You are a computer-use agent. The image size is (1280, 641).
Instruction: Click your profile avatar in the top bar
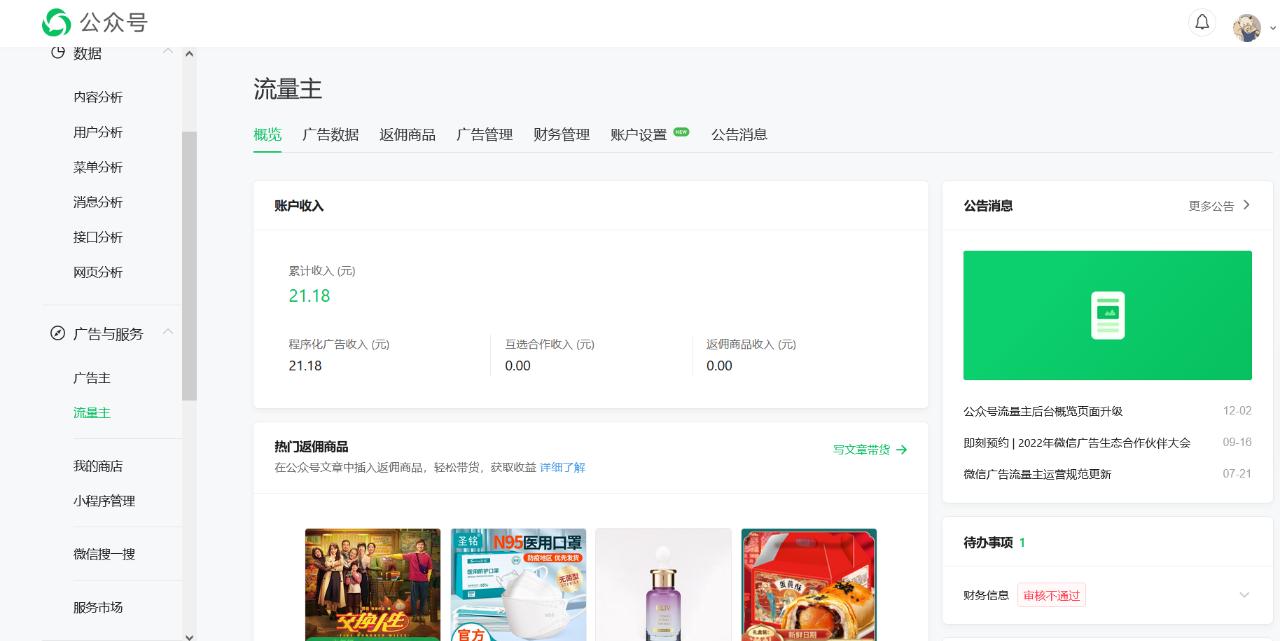point(1245,27)
